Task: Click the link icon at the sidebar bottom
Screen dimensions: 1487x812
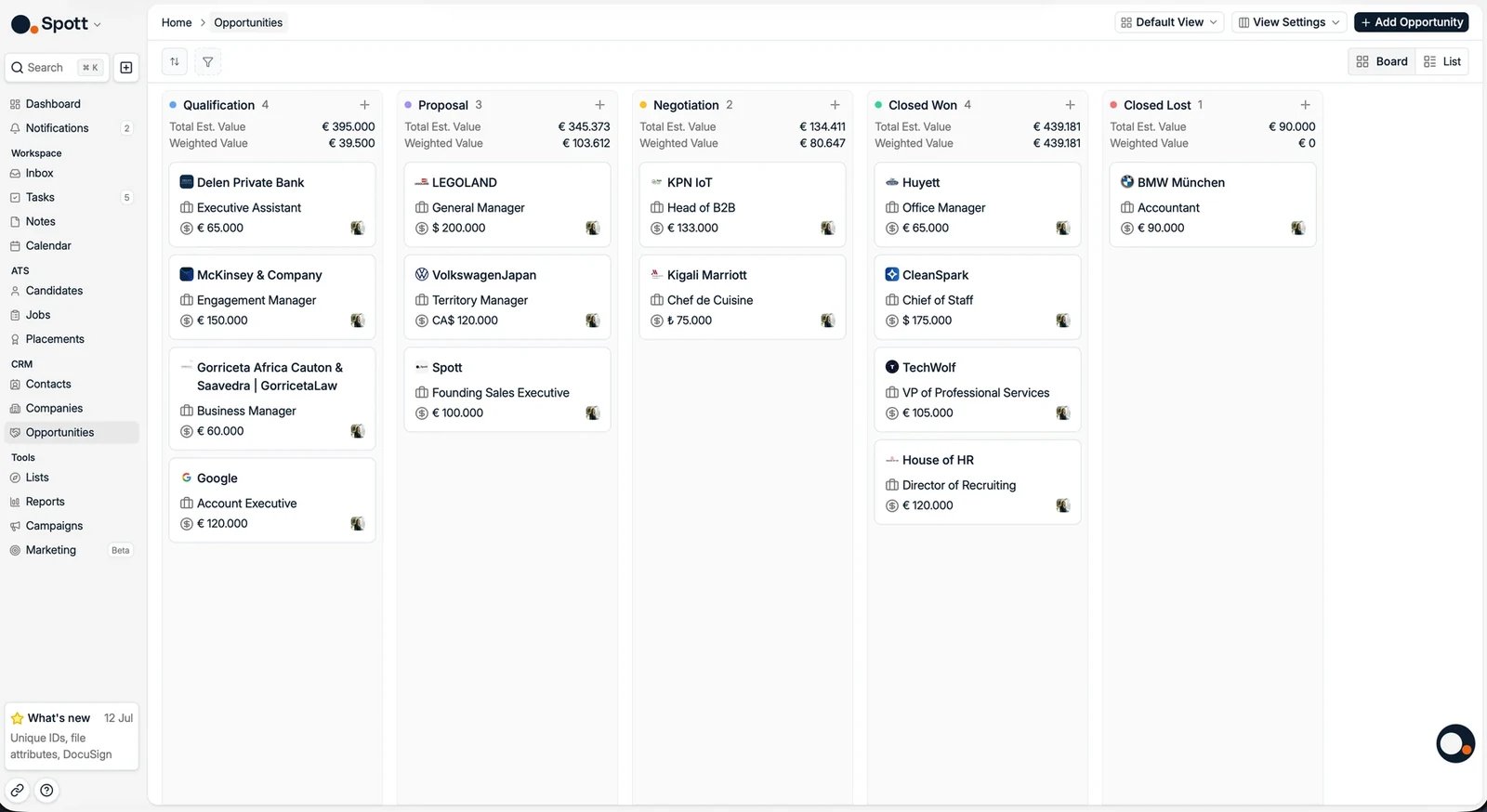Action: tap(18, 791)
